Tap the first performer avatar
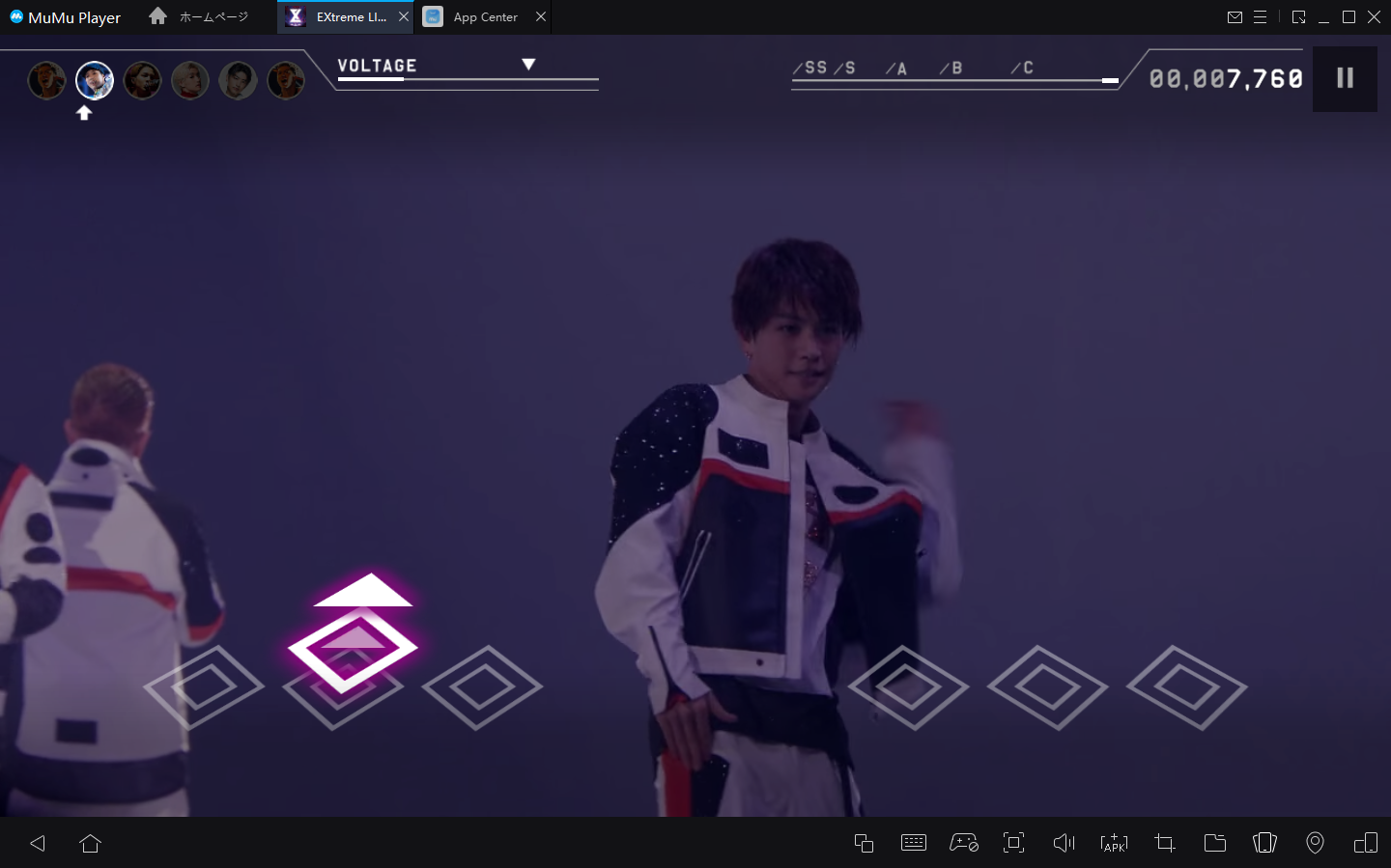The width and height of the screenshot is (1391, 868). pos(46,80)
